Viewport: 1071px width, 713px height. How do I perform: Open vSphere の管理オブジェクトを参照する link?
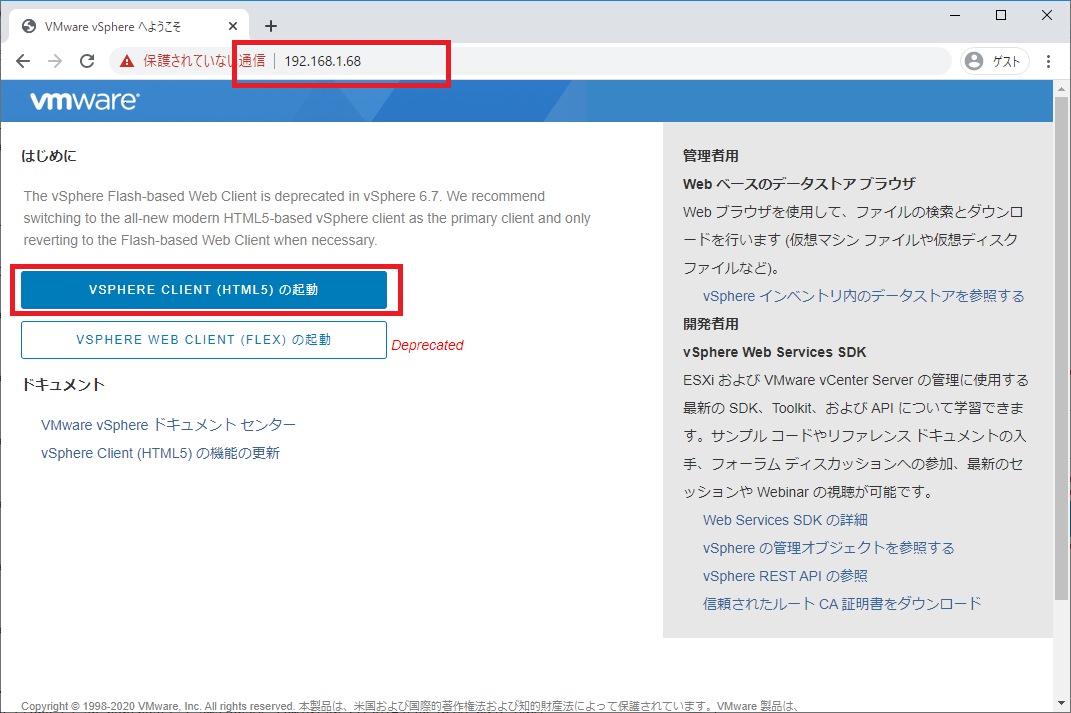tap(829, 548)
